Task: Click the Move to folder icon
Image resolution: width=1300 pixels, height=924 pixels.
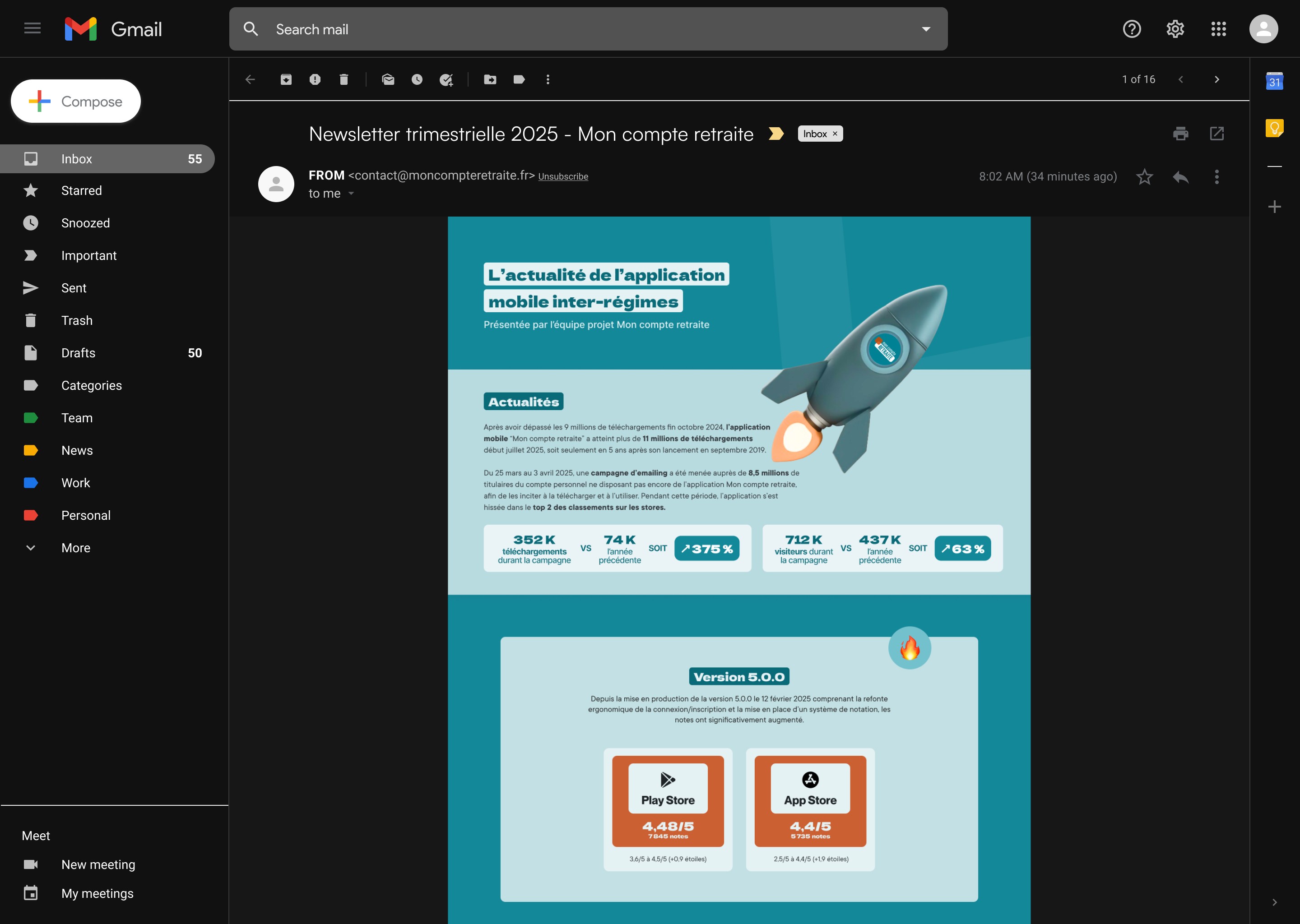Action: coord(490,80)
